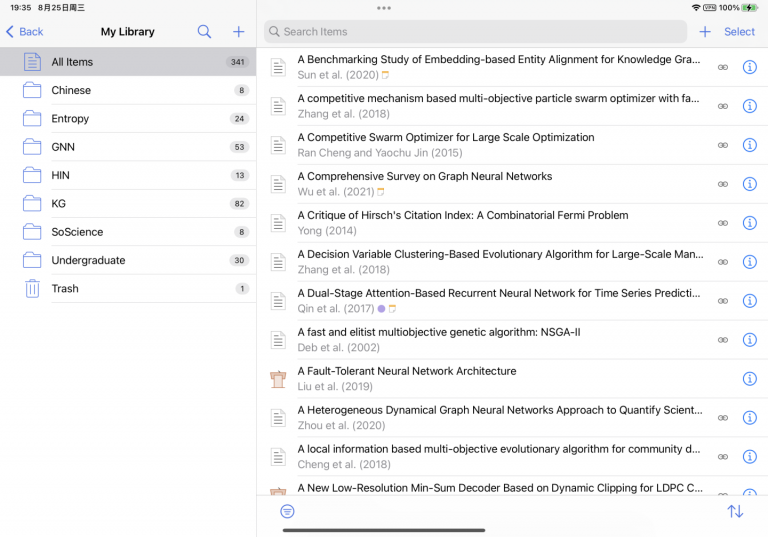The width and height of the screenshot is (768, 537).
Task: Go back using the Back button
Action: (25, 32)
